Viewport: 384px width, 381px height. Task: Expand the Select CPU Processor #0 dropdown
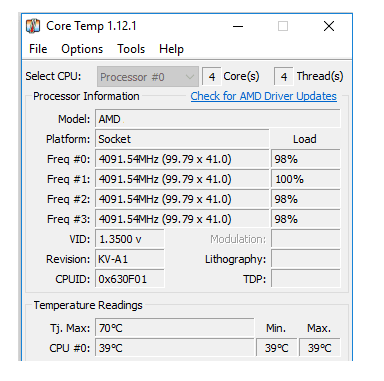point(148,77)
